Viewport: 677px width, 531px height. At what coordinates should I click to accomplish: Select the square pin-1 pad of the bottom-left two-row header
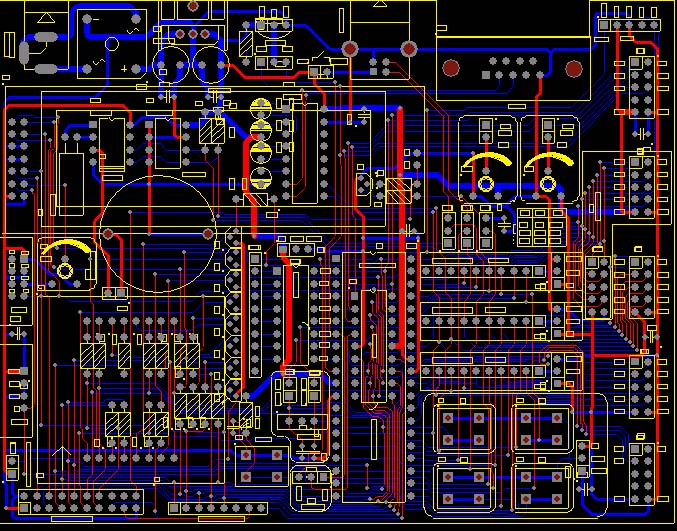(x=25, y=508)
